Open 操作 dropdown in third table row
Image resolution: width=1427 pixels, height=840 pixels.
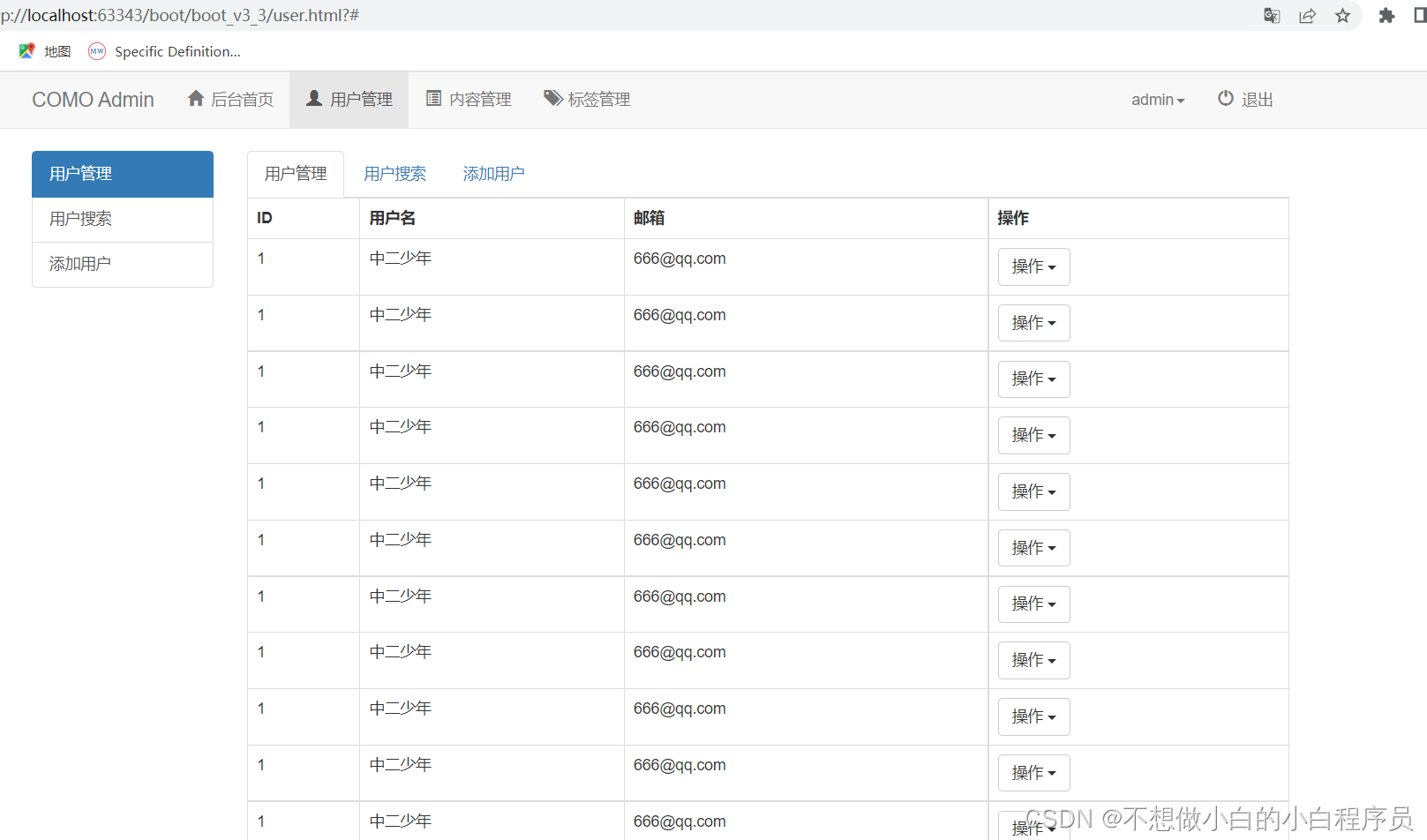pyautogui.click(x=1033, y=379)
